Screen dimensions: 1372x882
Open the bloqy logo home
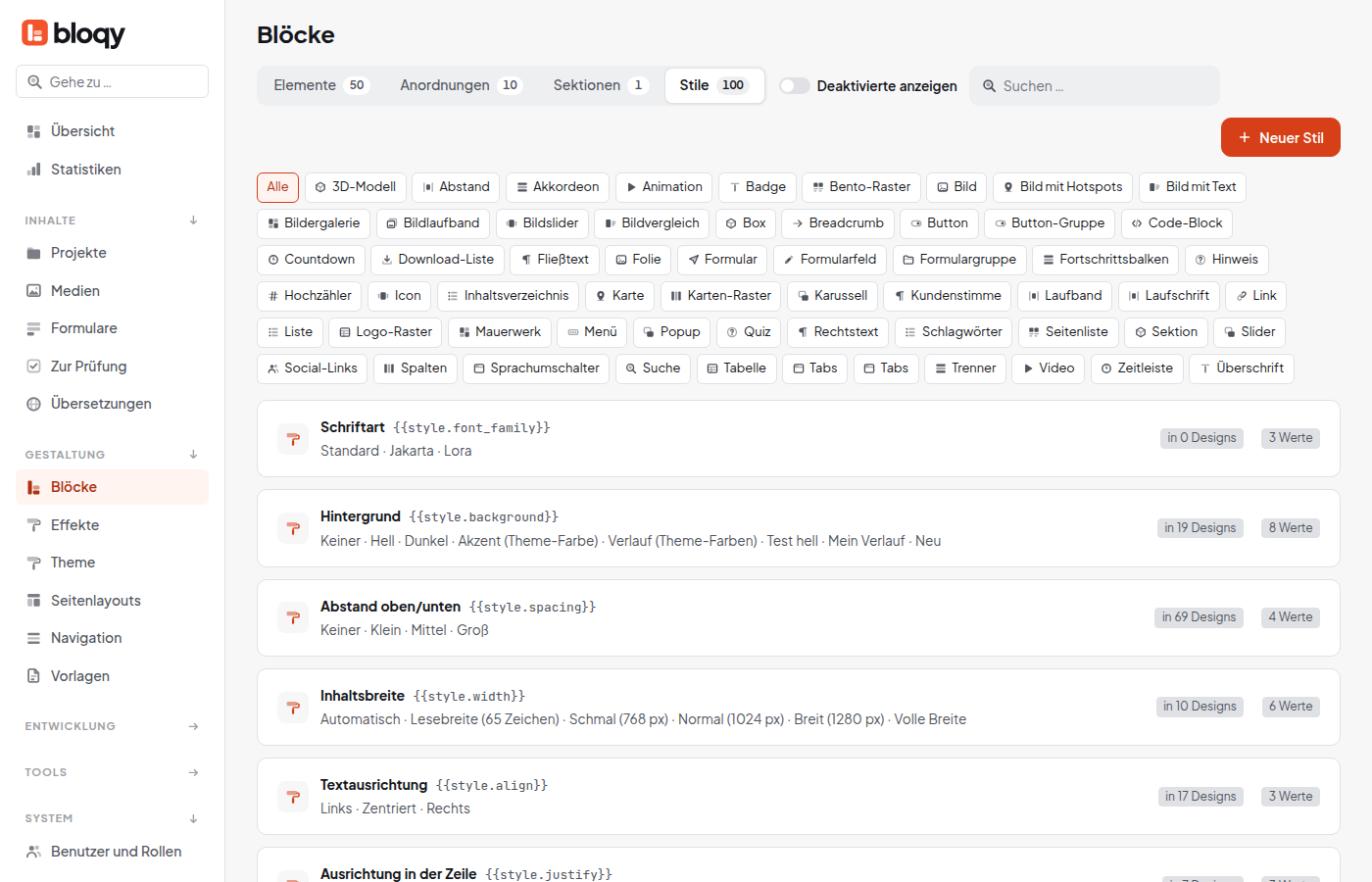pyautogui.click(x=73, y=33)
